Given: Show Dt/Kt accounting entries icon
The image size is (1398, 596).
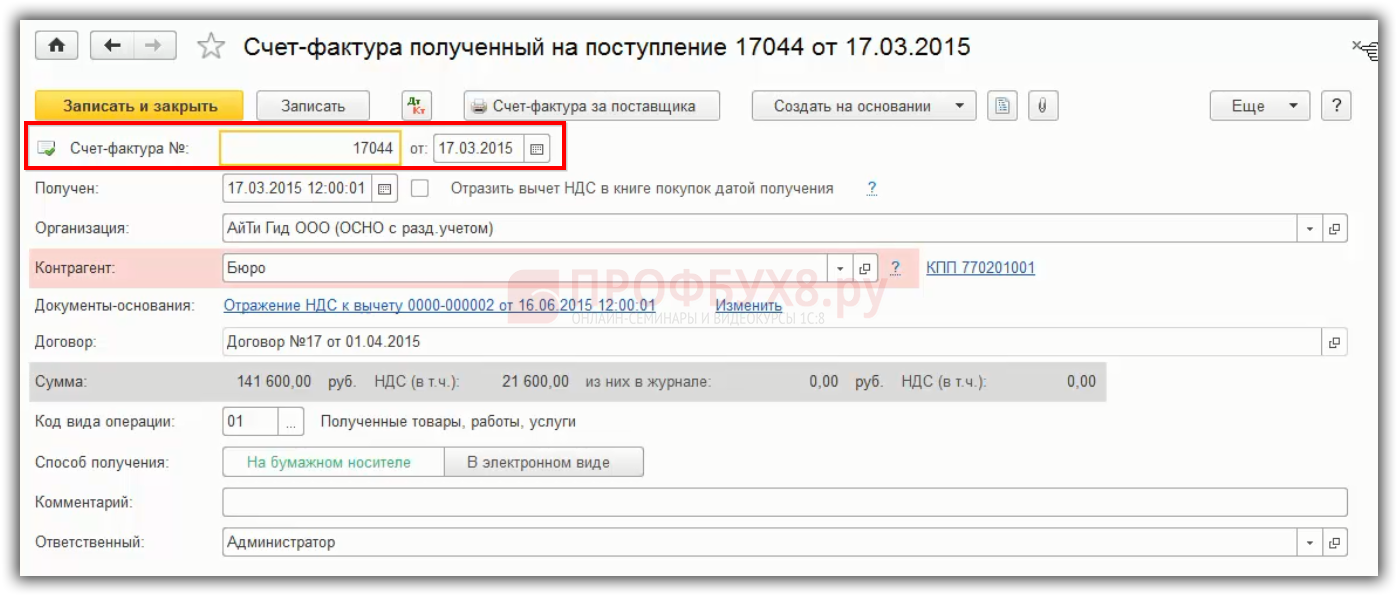Looking at the screenshot, I should tap(416, 106).
